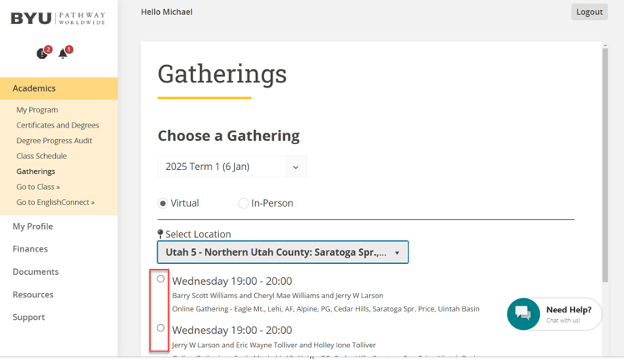Open the Degree Progress Audit link

(x=54, y=140)
